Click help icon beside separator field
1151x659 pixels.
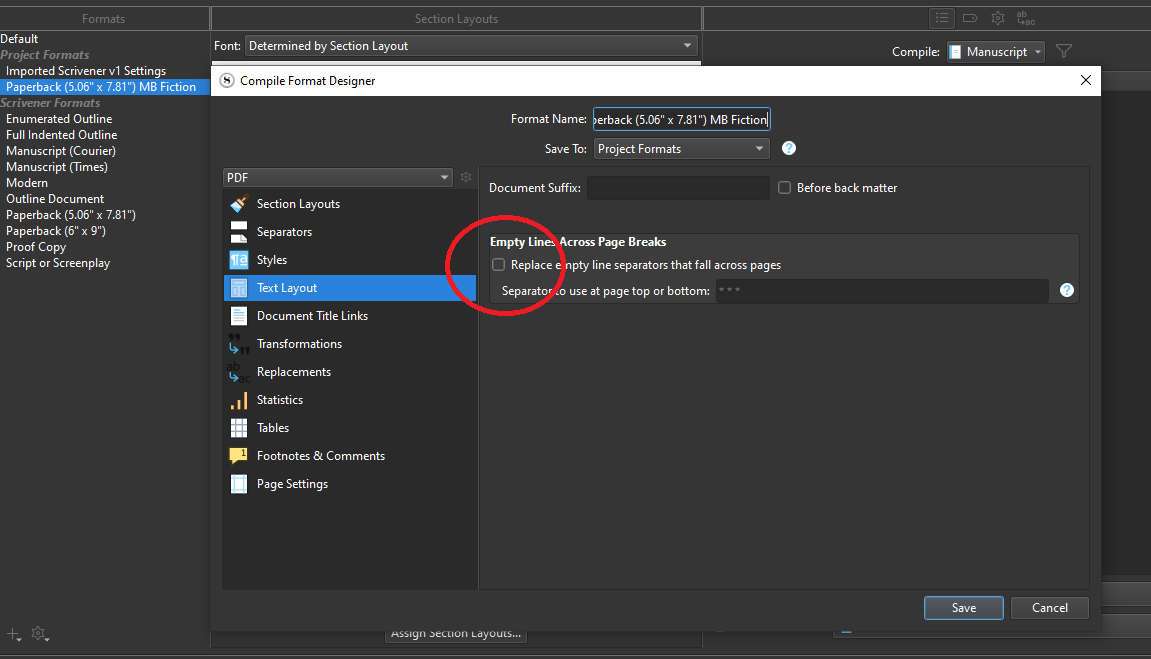pos(1067,291)
